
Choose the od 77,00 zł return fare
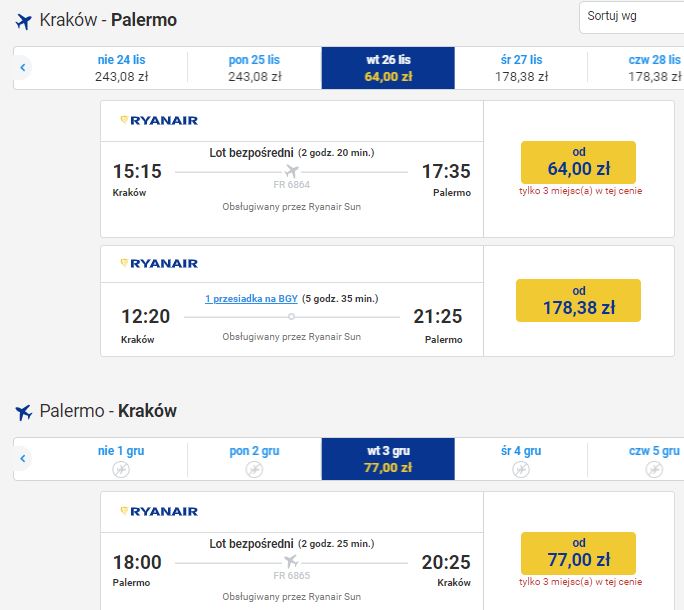click(578, 553)
